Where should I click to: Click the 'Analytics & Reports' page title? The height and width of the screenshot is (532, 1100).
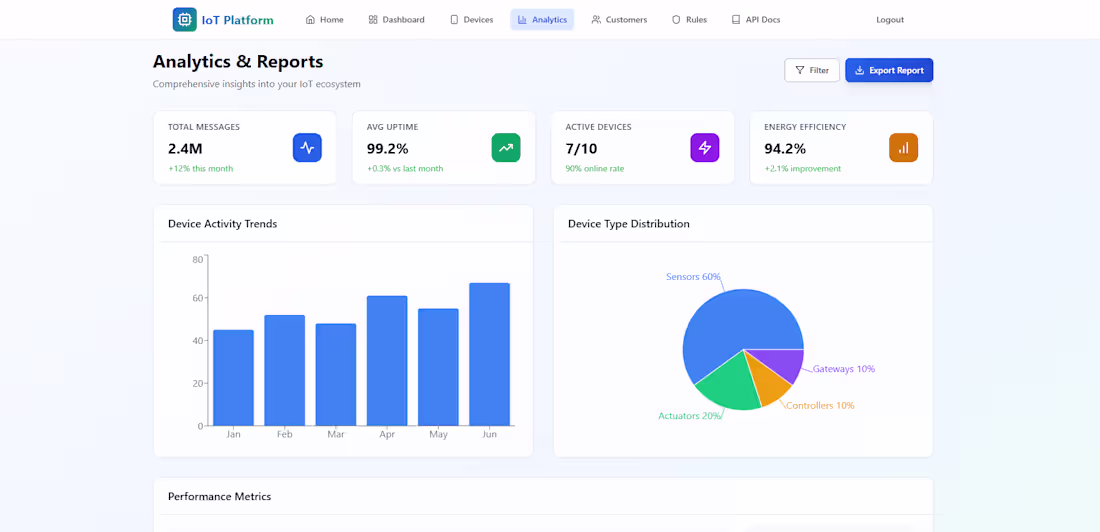tap(238, 62)
